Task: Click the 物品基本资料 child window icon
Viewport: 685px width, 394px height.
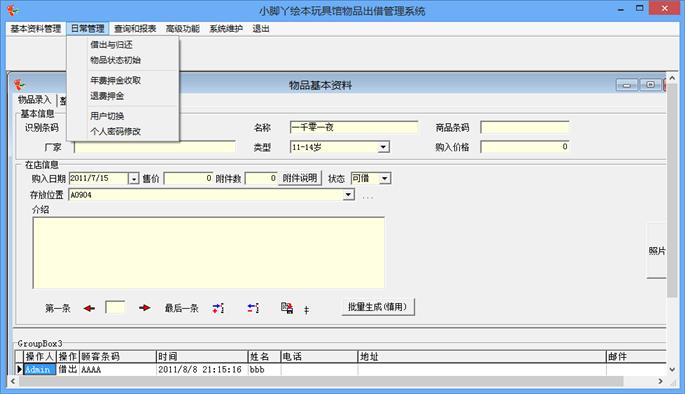Action: point(19,85)
